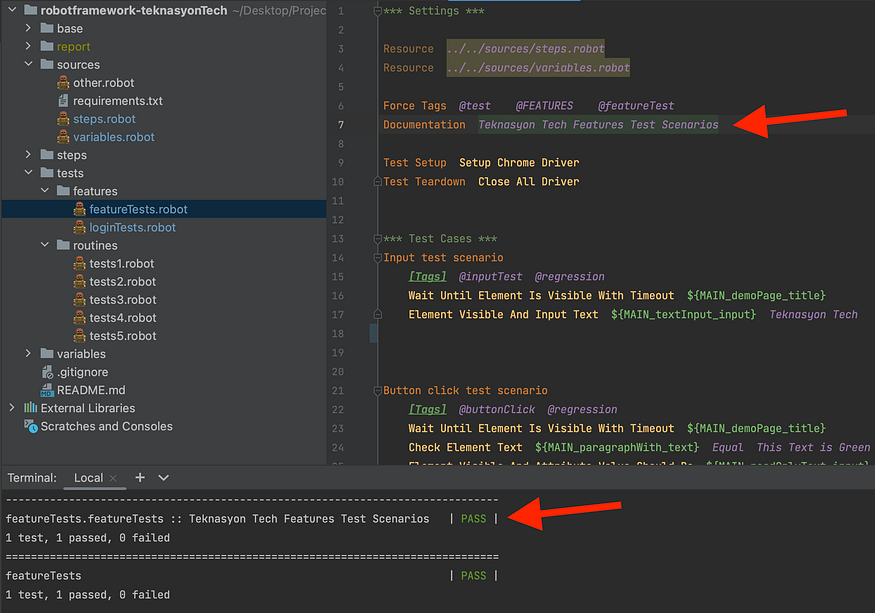Click the README.md markdown icon
The image size is (875, 613).
pos(47,390)
